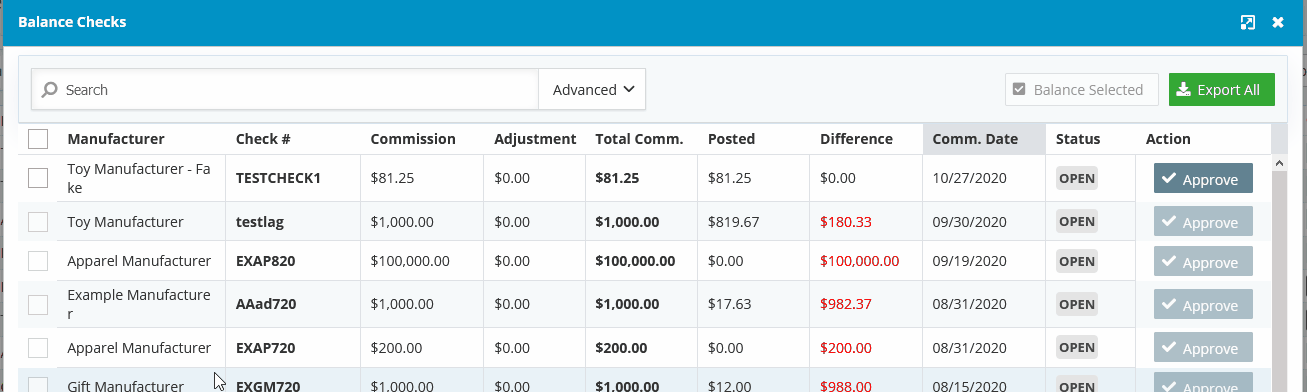Image resolution: width=1307 pixels, height=392 pixels.
Task: Toggle the select-all header checkbox
Action: (x=38, y=139)
